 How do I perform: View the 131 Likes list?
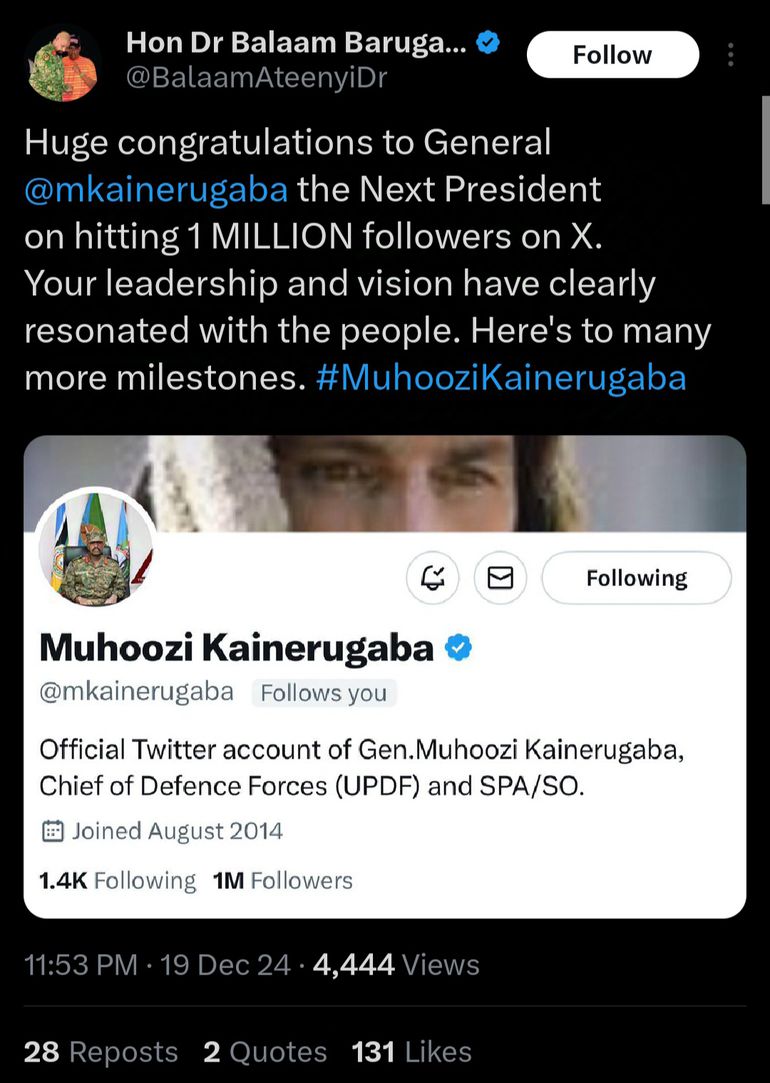(x=411, y=1052)
